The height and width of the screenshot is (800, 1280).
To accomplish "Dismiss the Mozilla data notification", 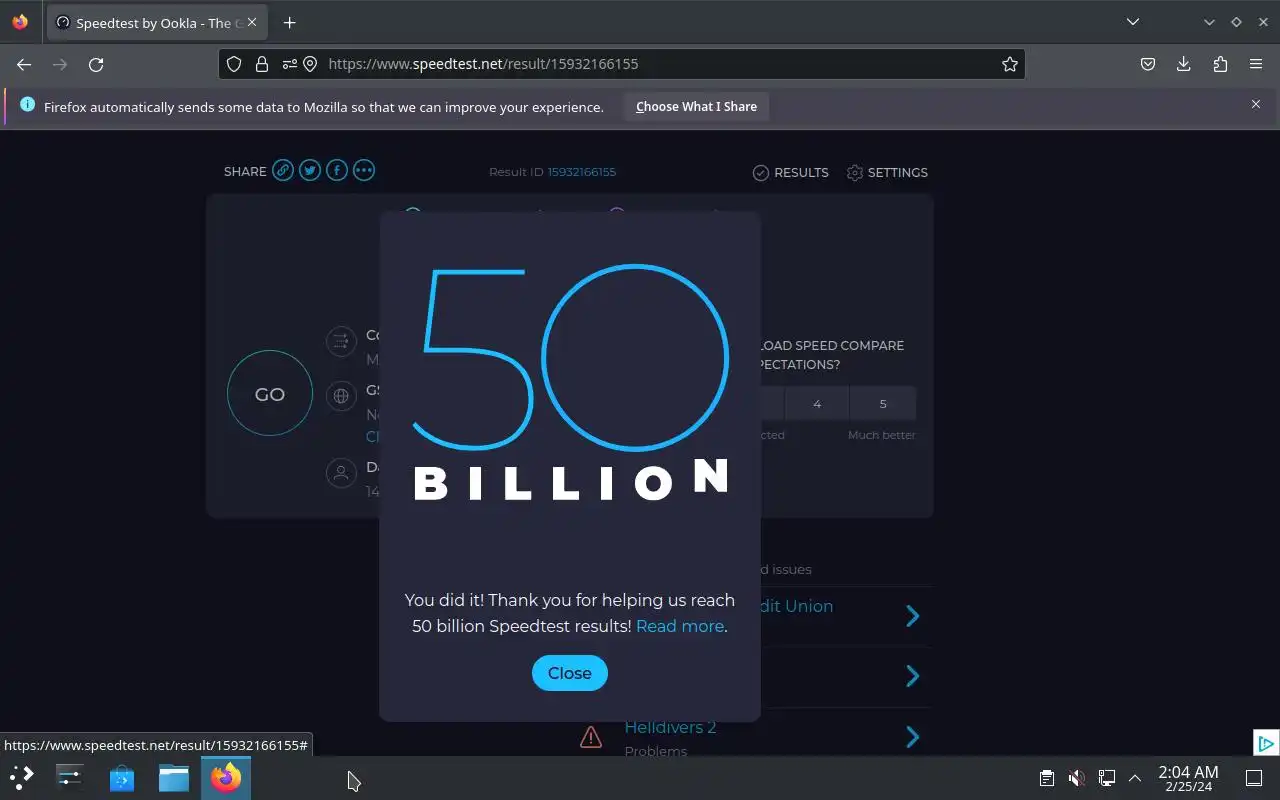I will (x=1256, y=104).
